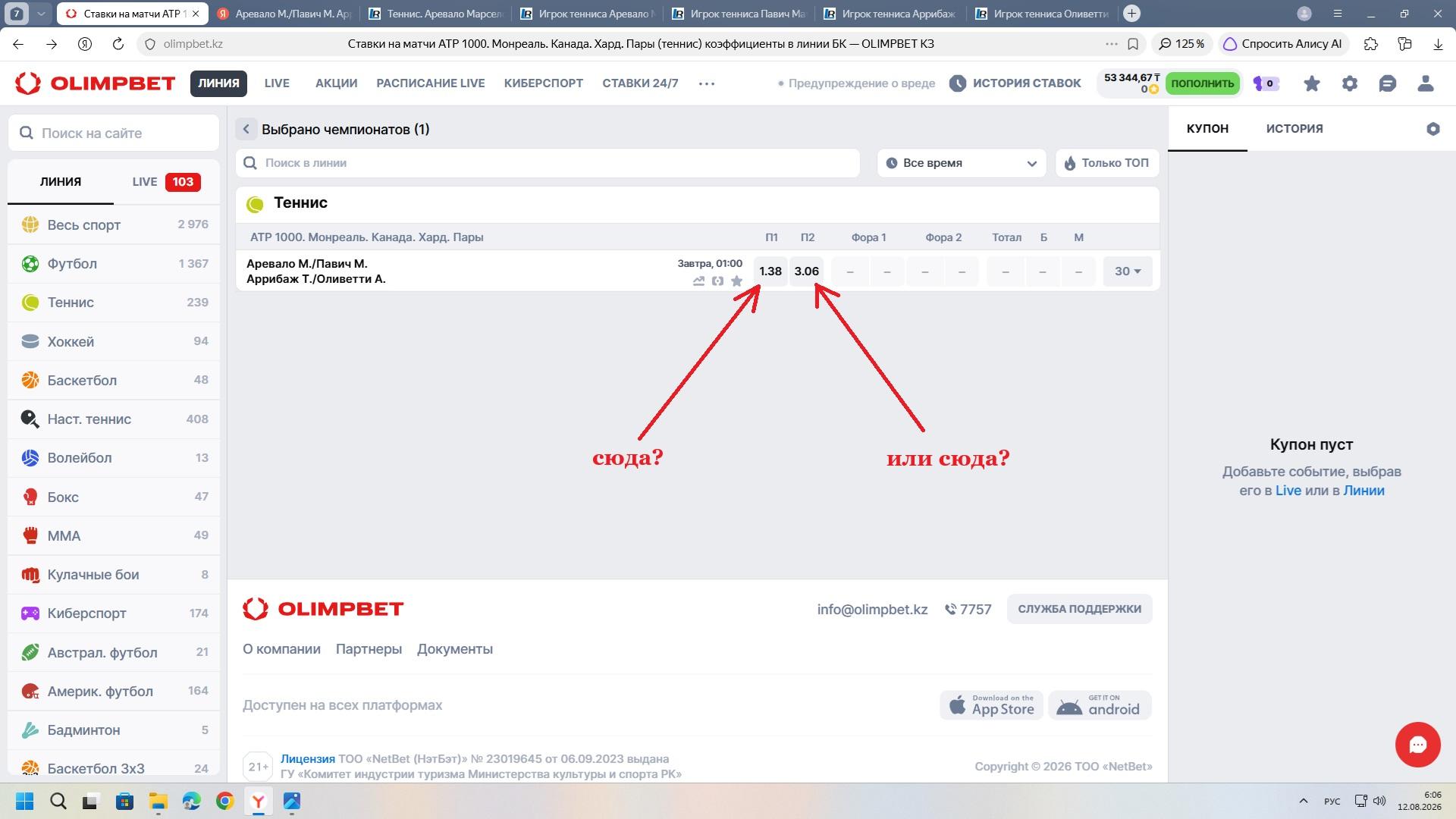Switch to LIVE in the top navigation
This screenshot has height=819, width=1456.
pyautogui.click(x=277, y=83)
